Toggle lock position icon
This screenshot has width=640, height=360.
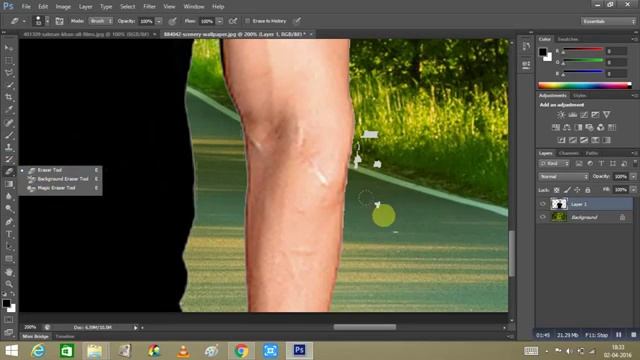point(577,190)
